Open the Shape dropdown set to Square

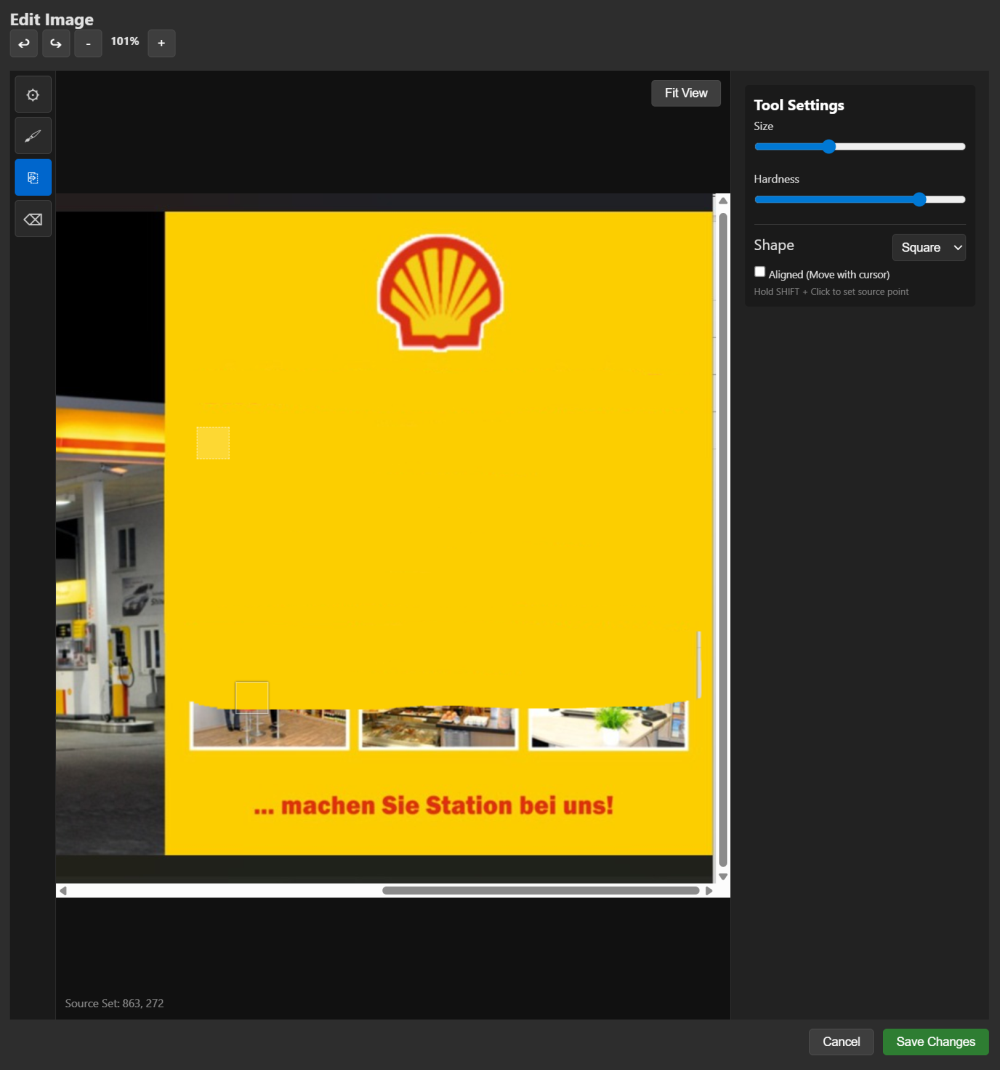tap(928, 247)
